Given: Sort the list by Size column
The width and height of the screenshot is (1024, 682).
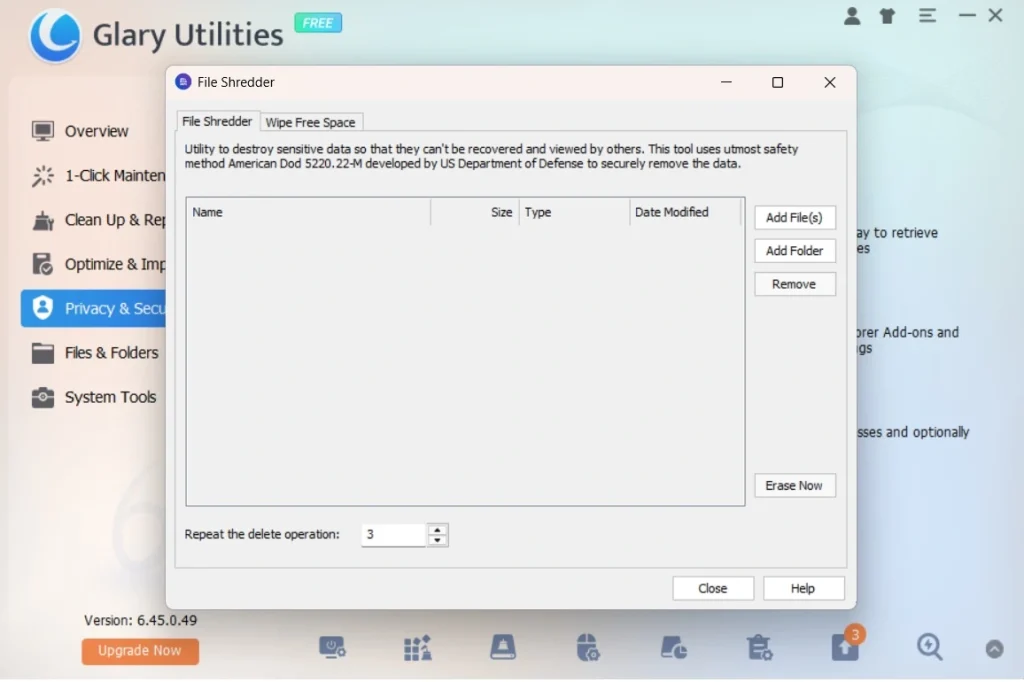Looking at the screenshot, I should coord(475,212).
